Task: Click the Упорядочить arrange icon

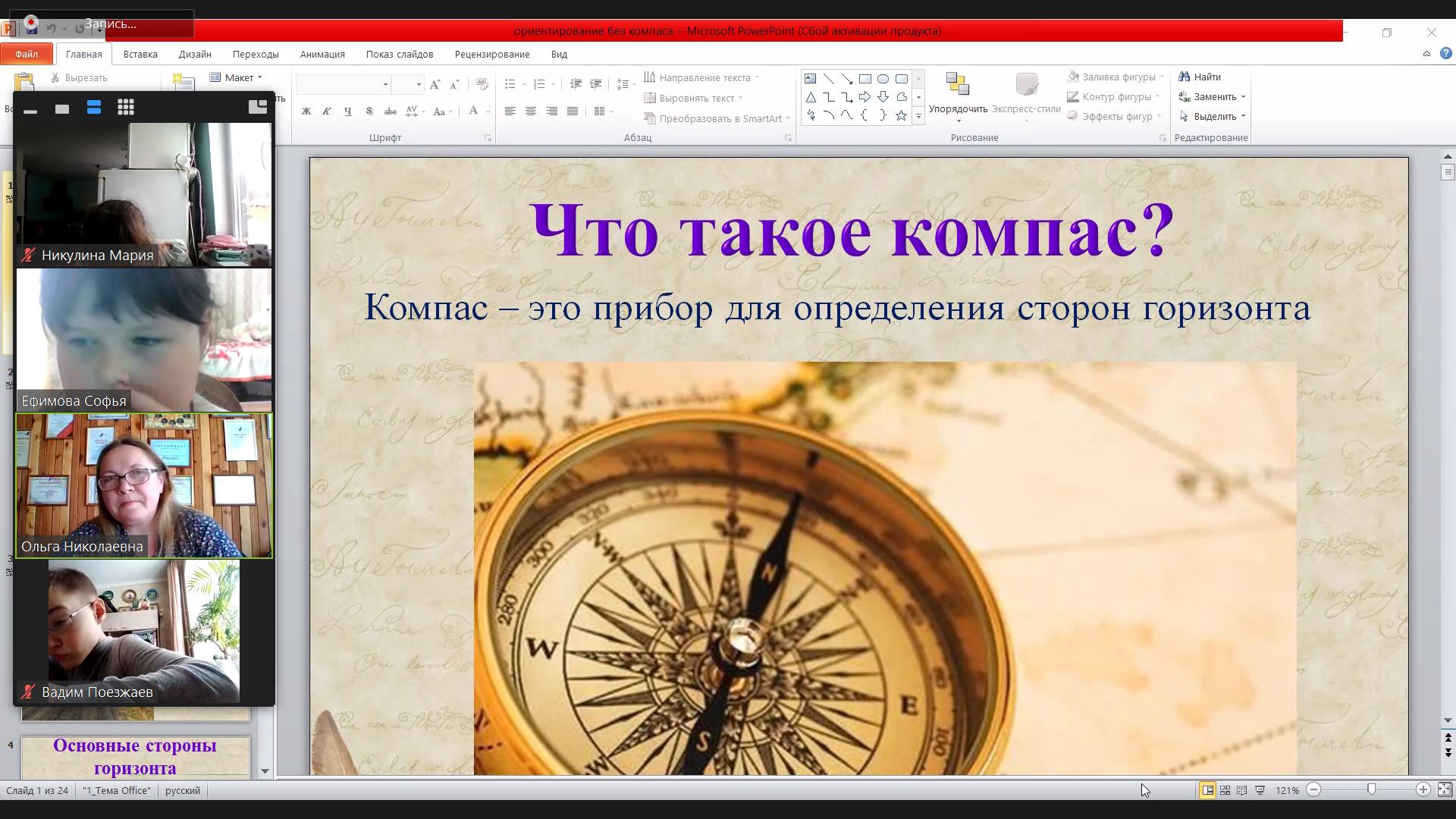Action: click(x=958, y=85)
